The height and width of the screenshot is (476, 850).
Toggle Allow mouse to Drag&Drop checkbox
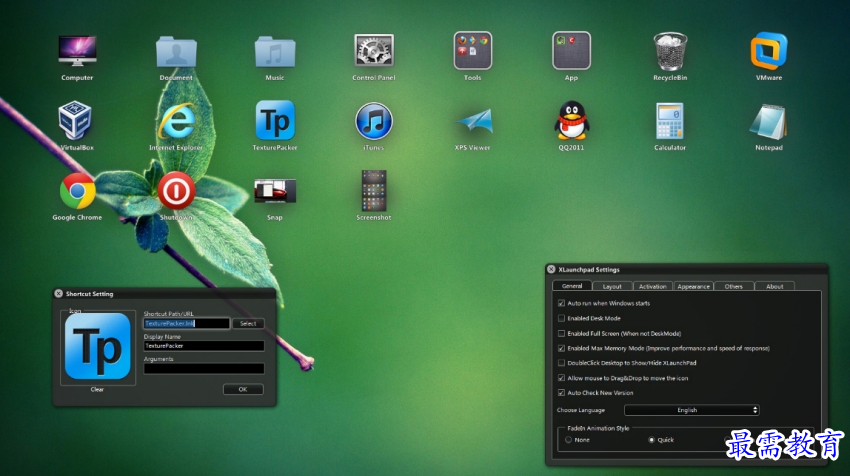pos(561,378)
